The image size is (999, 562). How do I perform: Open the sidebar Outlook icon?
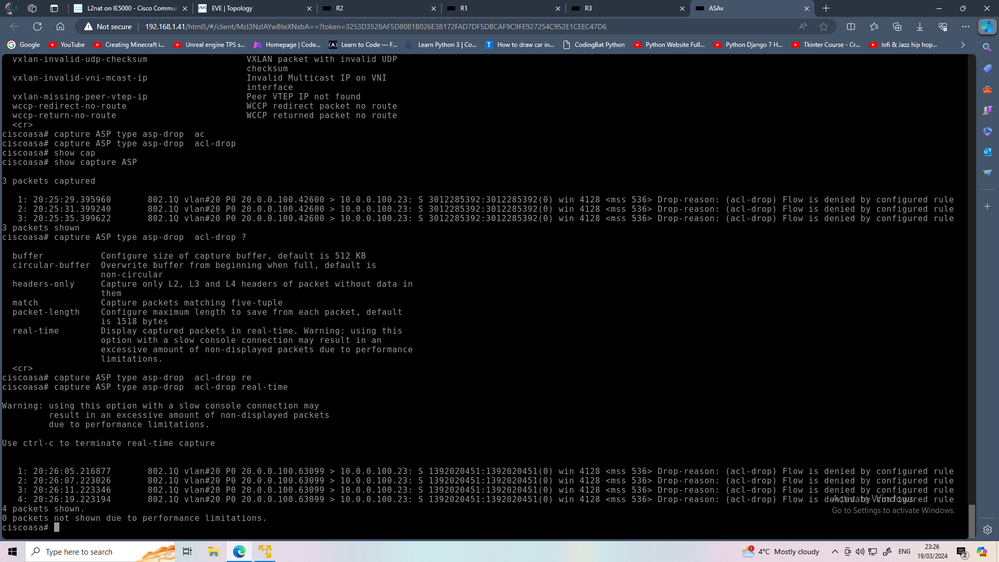[987, 152]
